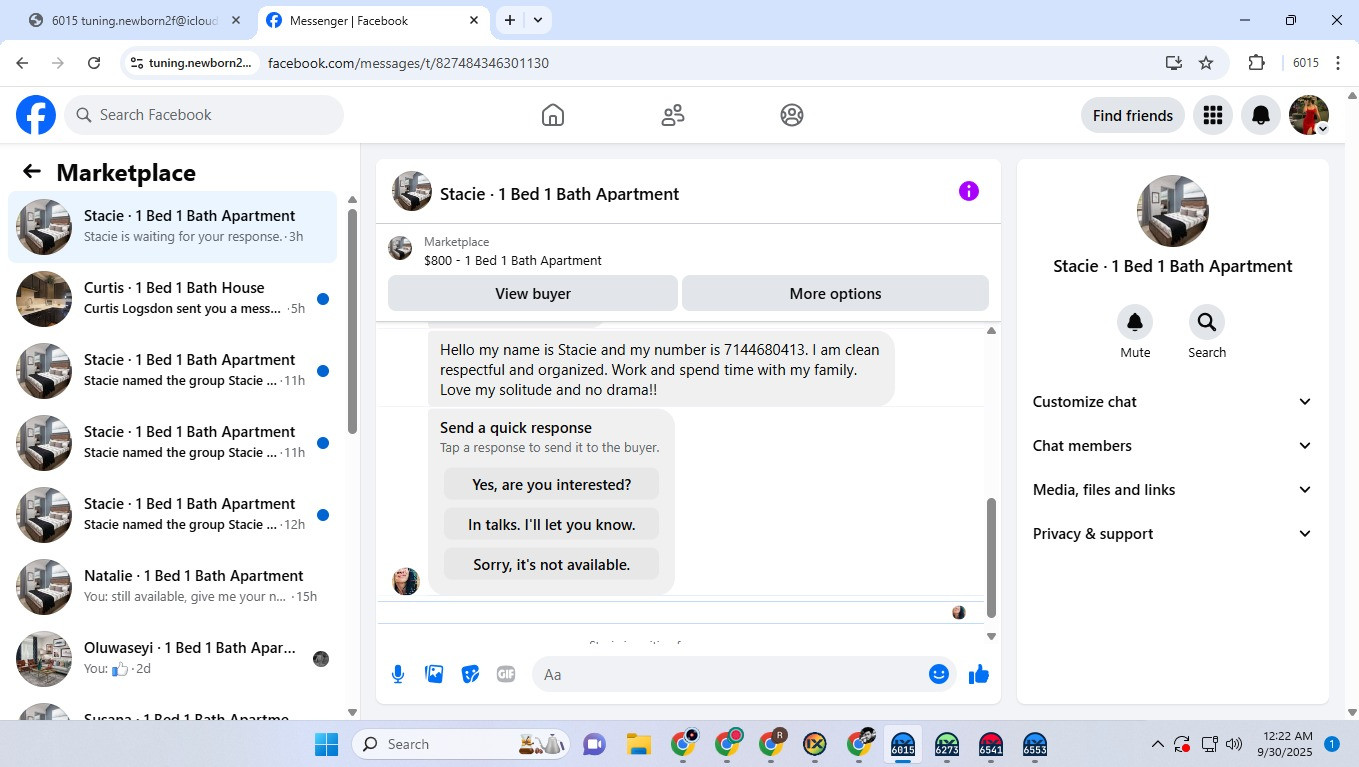This screenshot has height=767, width=1359.
Task: Send quick reply "Yes, are you interested?"
Action: (x=551, y=485)
